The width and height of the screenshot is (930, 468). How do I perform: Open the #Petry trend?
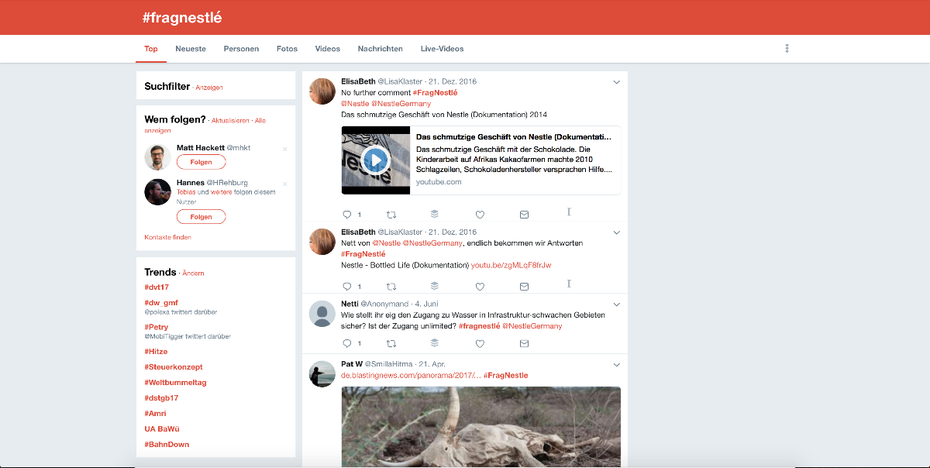(156, 327)
